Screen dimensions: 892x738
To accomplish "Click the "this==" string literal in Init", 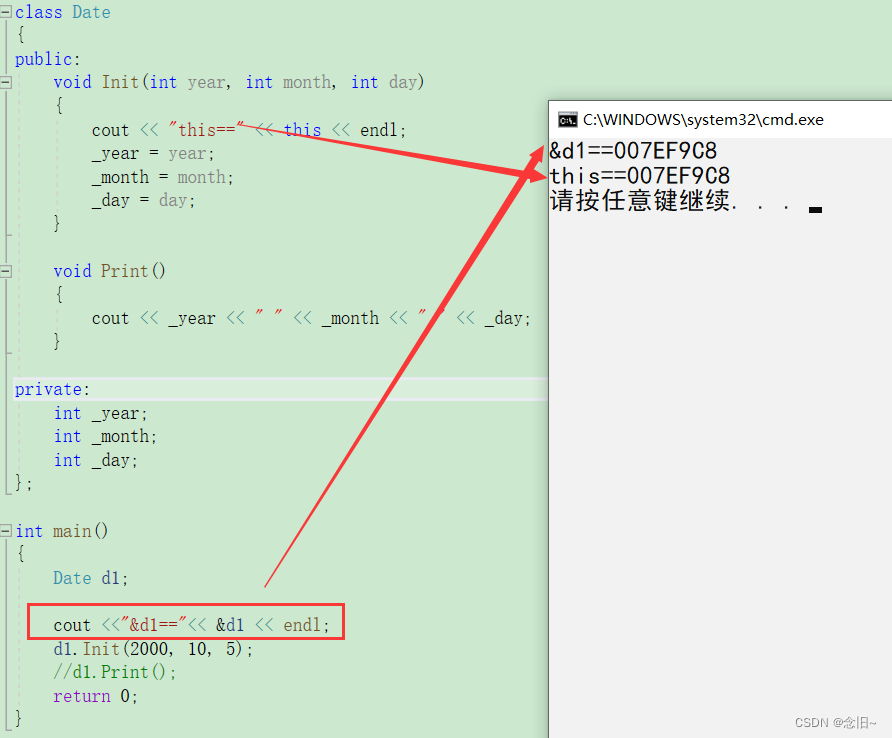I will [205, 130].
